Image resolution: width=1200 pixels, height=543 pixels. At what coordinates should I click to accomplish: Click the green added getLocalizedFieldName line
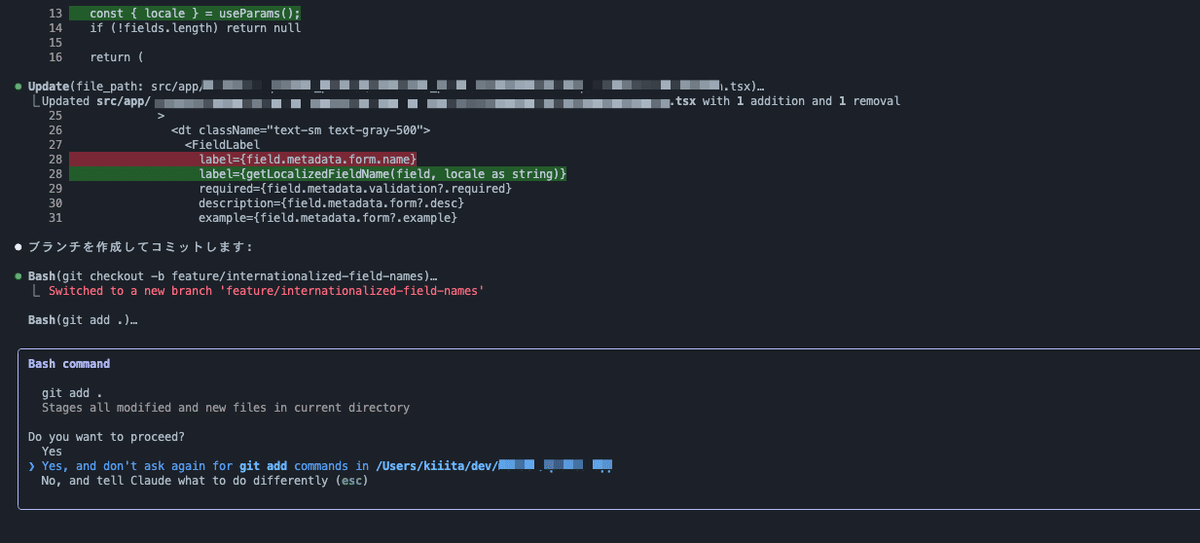pos(383,175)
